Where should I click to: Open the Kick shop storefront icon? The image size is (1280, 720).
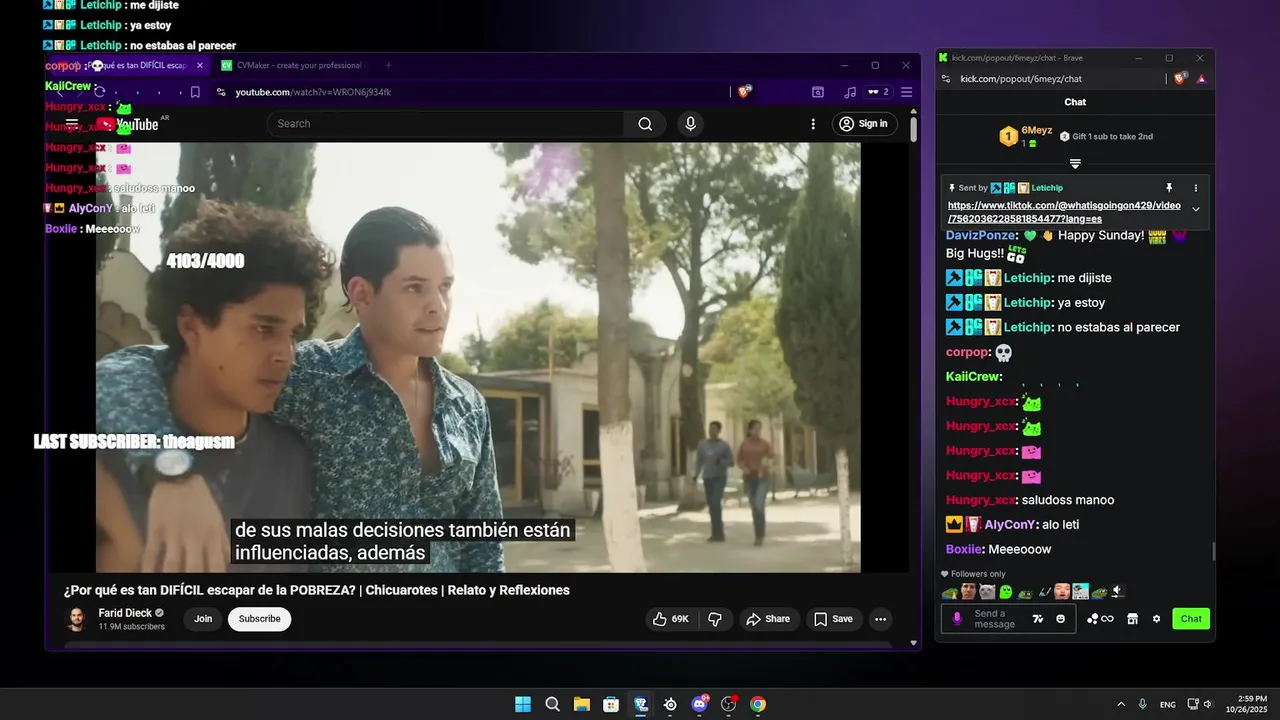[1132, 619]
